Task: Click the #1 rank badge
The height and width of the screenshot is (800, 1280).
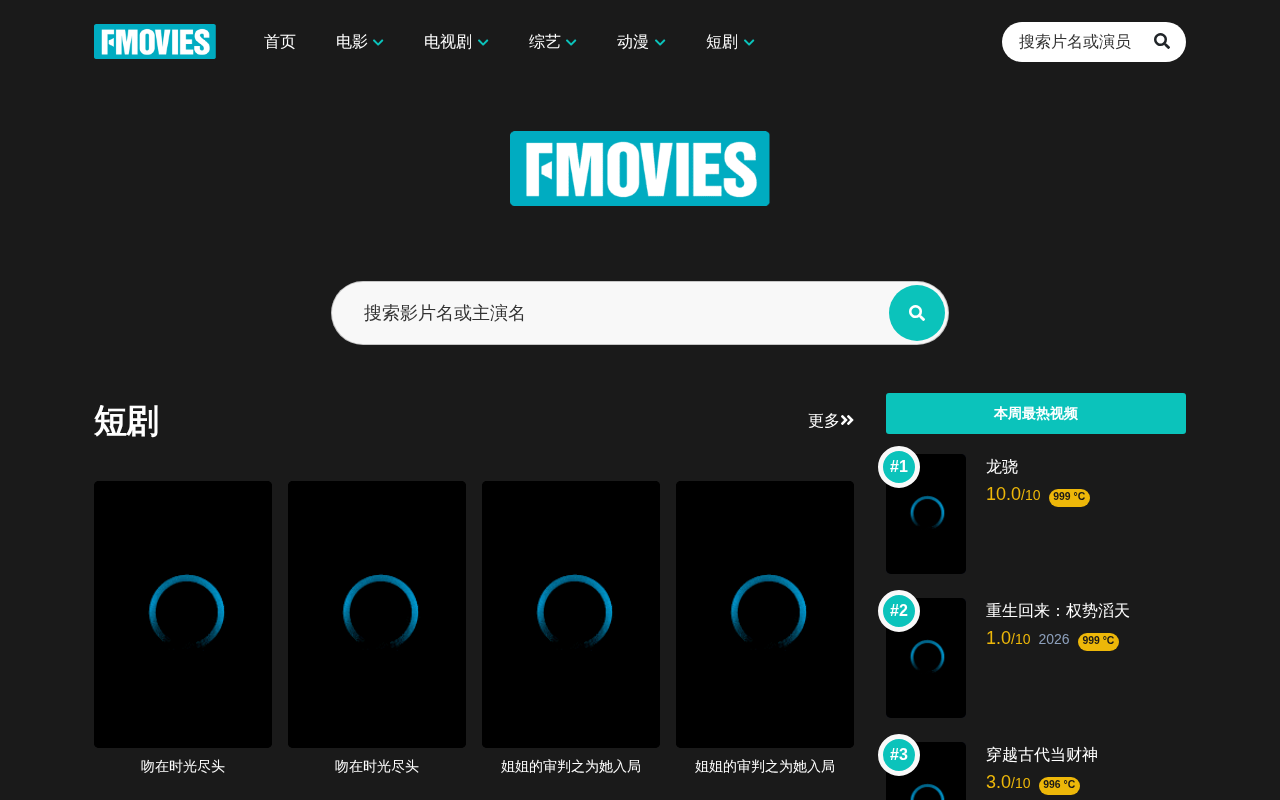Action: [x=899, y=467]
